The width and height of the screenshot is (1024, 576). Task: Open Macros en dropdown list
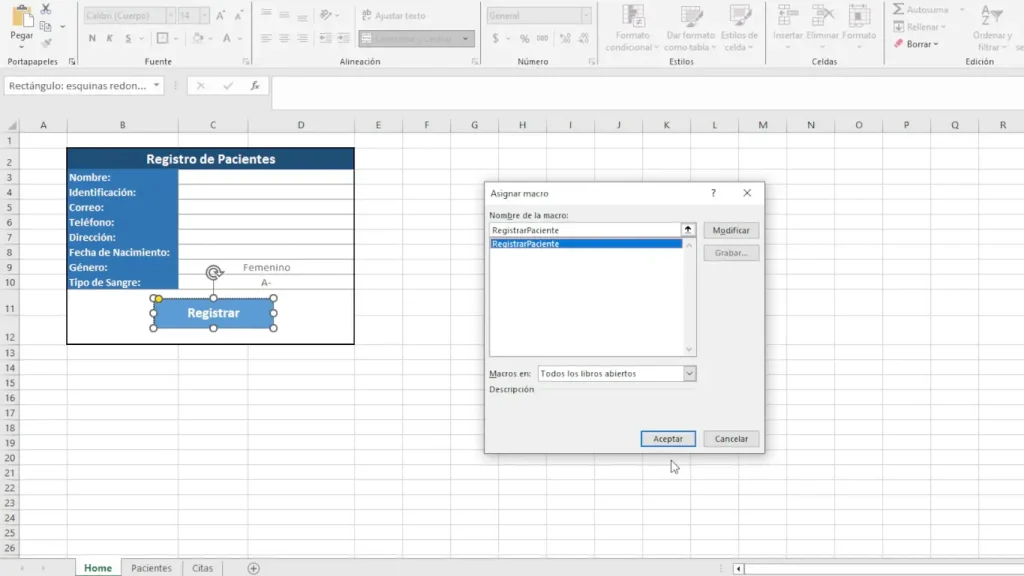(689, 374)
